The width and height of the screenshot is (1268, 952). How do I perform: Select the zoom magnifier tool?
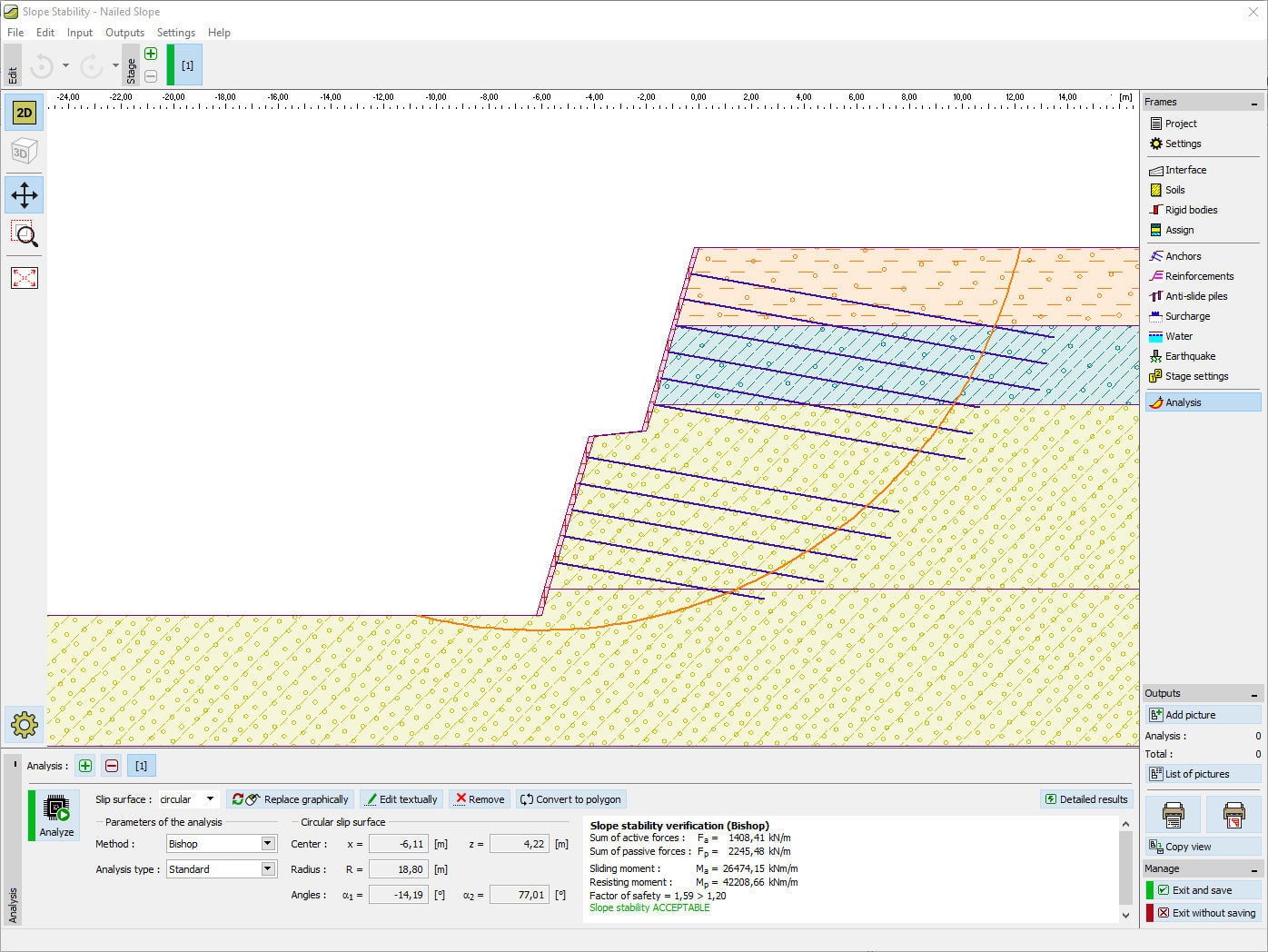tap(24, 235)
